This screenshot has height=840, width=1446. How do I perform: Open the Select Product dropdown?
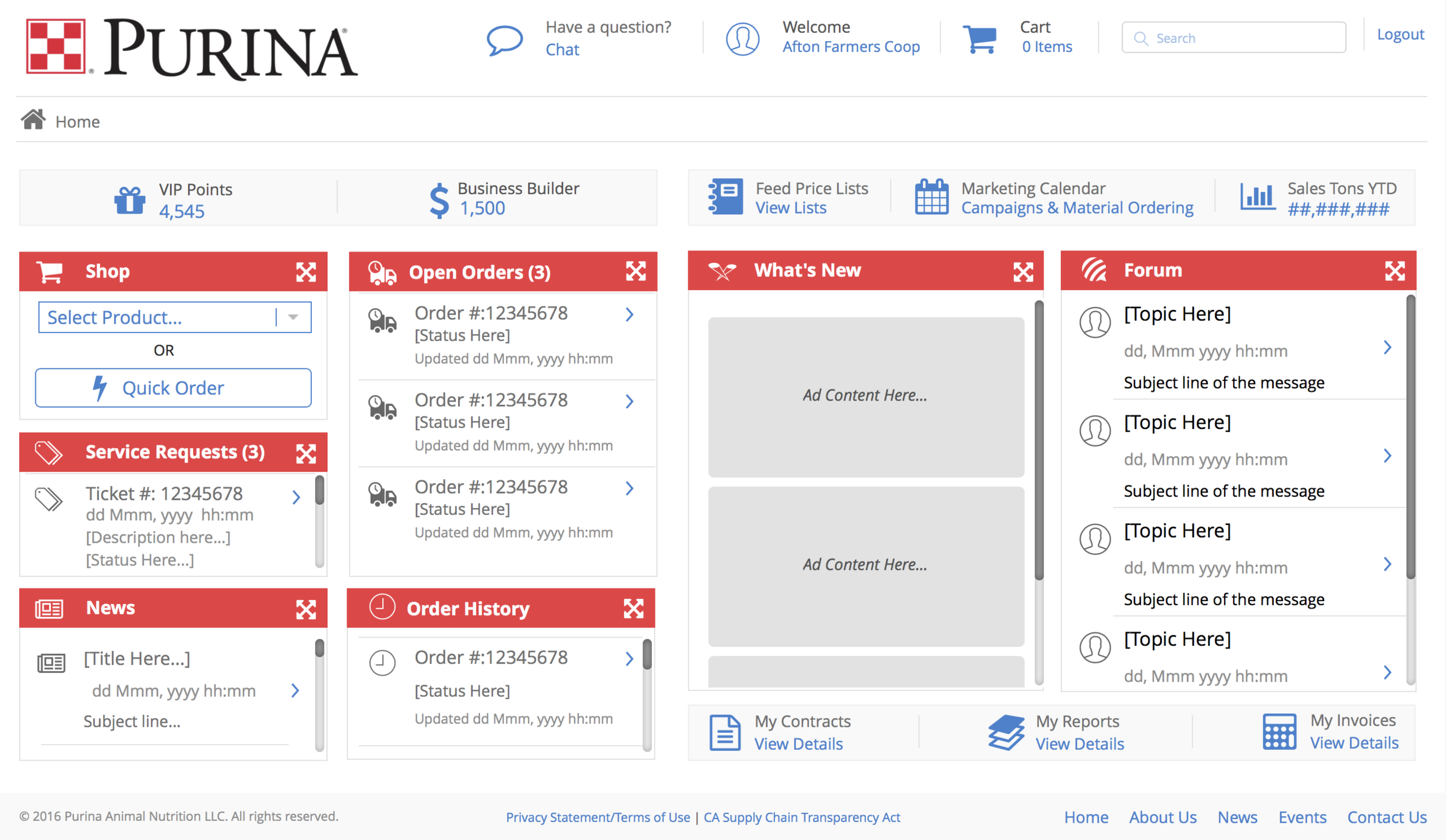[x=175, y=317]
